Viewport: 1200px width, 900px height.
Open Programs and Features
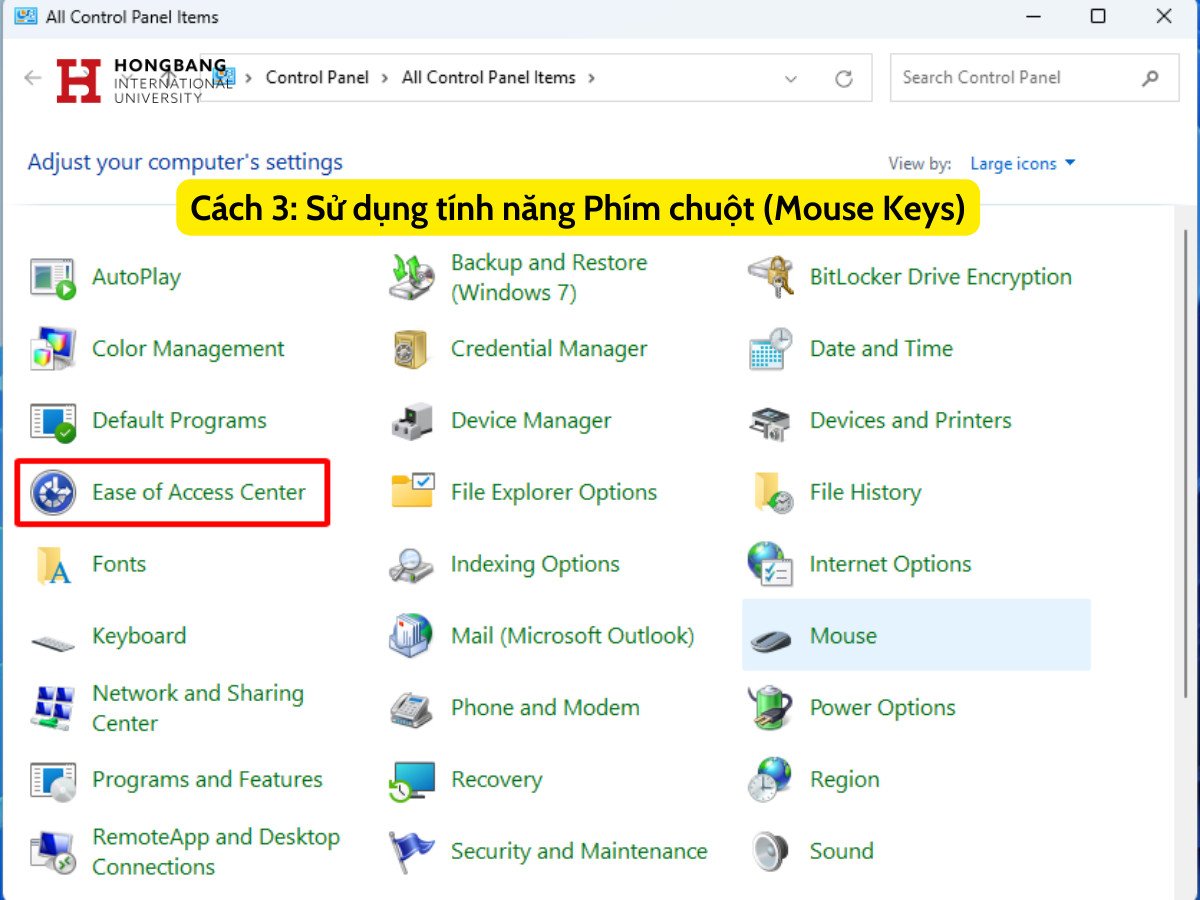coord(207,779)
